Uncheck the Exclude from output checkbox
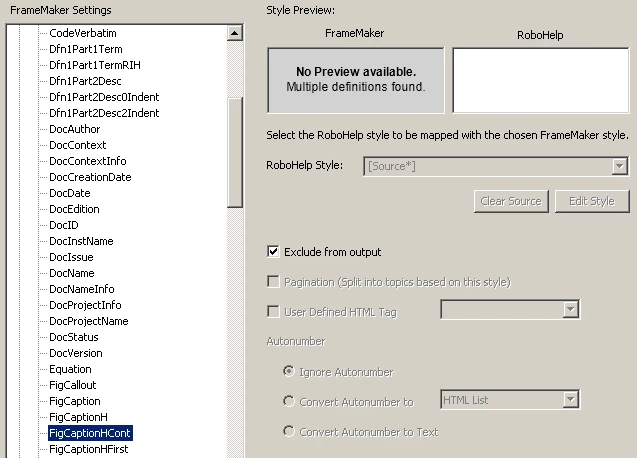Screen dimensions: 637x458 pyautogui.click(x=273, y=252)
